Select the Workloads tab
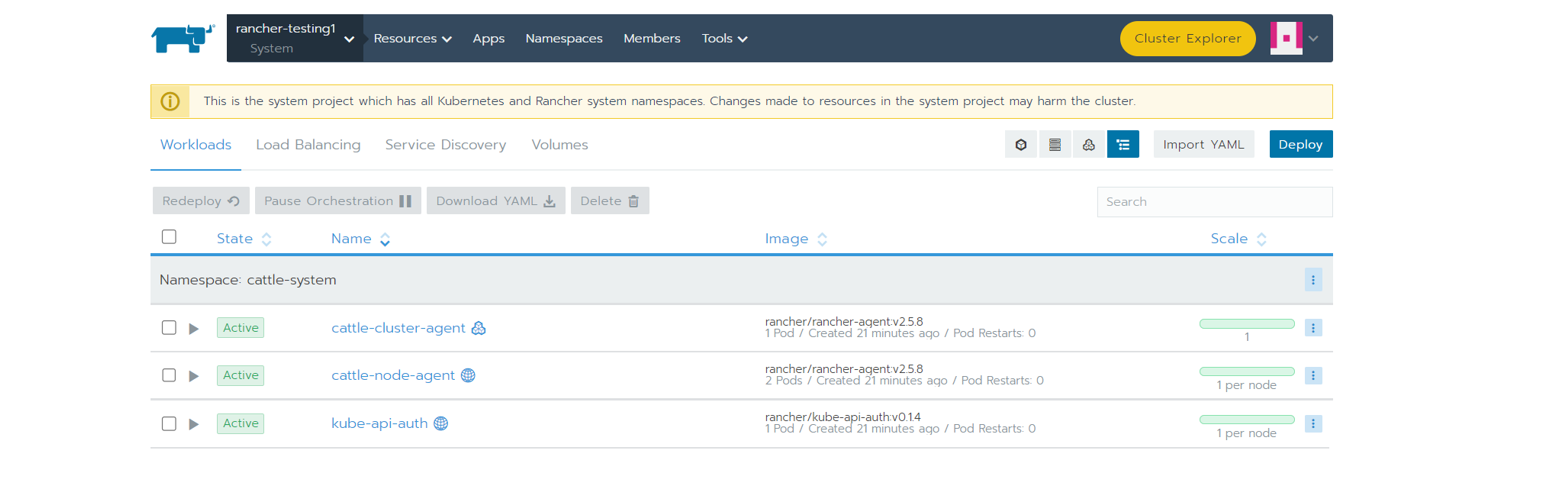1553x496 pixels. tap(196, 145)
